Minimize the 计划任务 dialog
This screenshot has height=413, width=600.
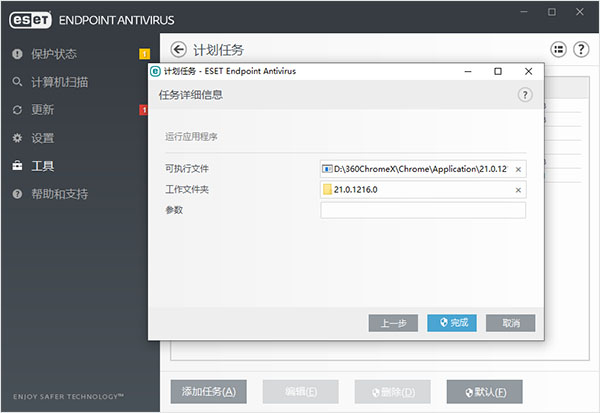coord(468,72)
